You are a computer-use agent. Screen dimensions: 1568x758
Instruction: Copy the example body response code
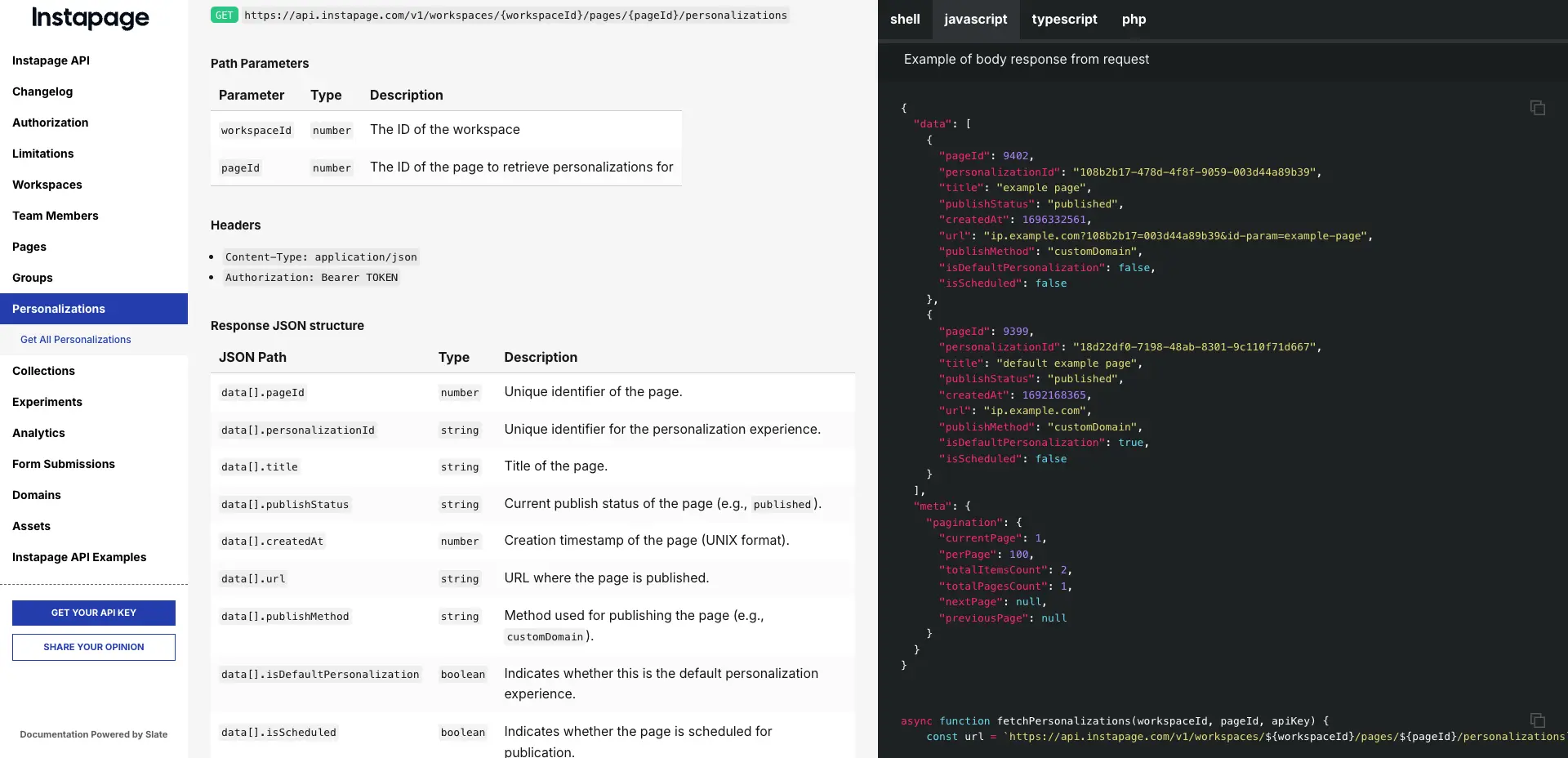click(1538, 108)
